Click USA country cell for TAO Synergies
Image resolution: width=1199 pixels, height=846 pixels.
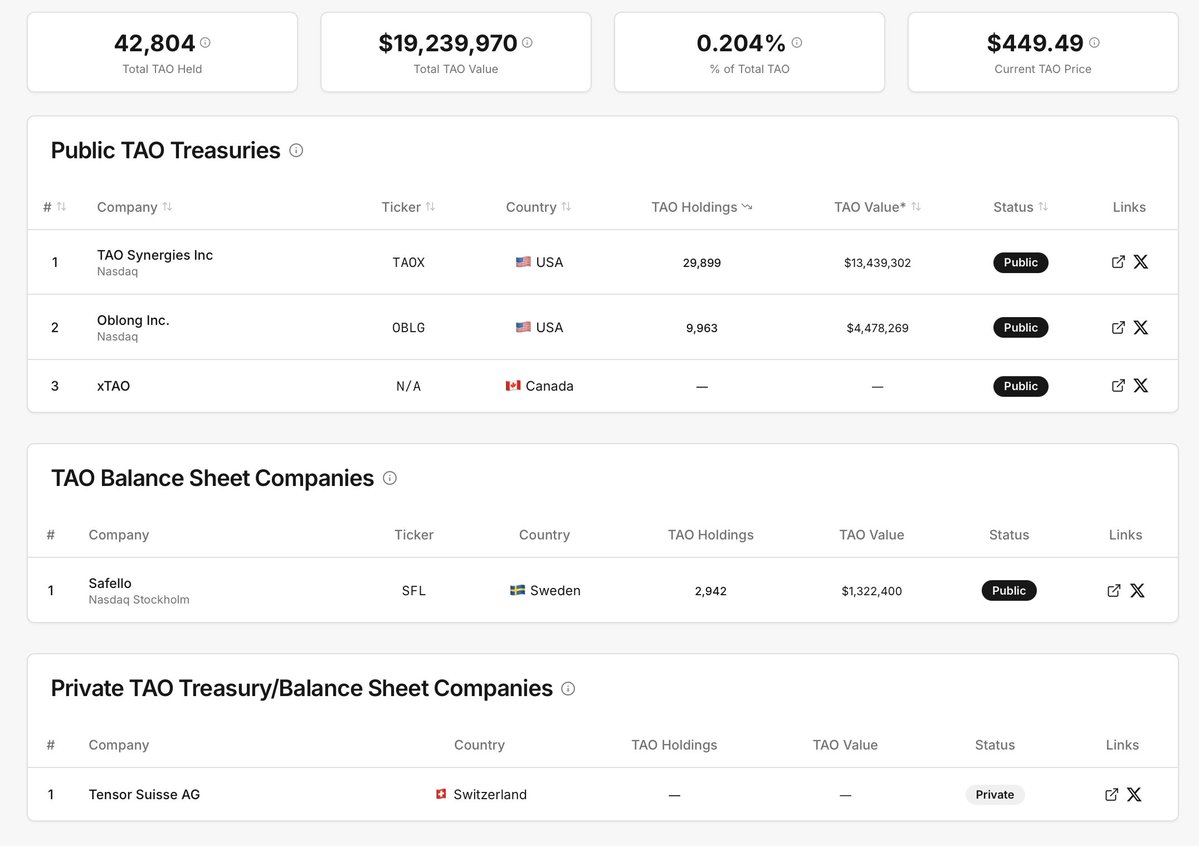539,262
